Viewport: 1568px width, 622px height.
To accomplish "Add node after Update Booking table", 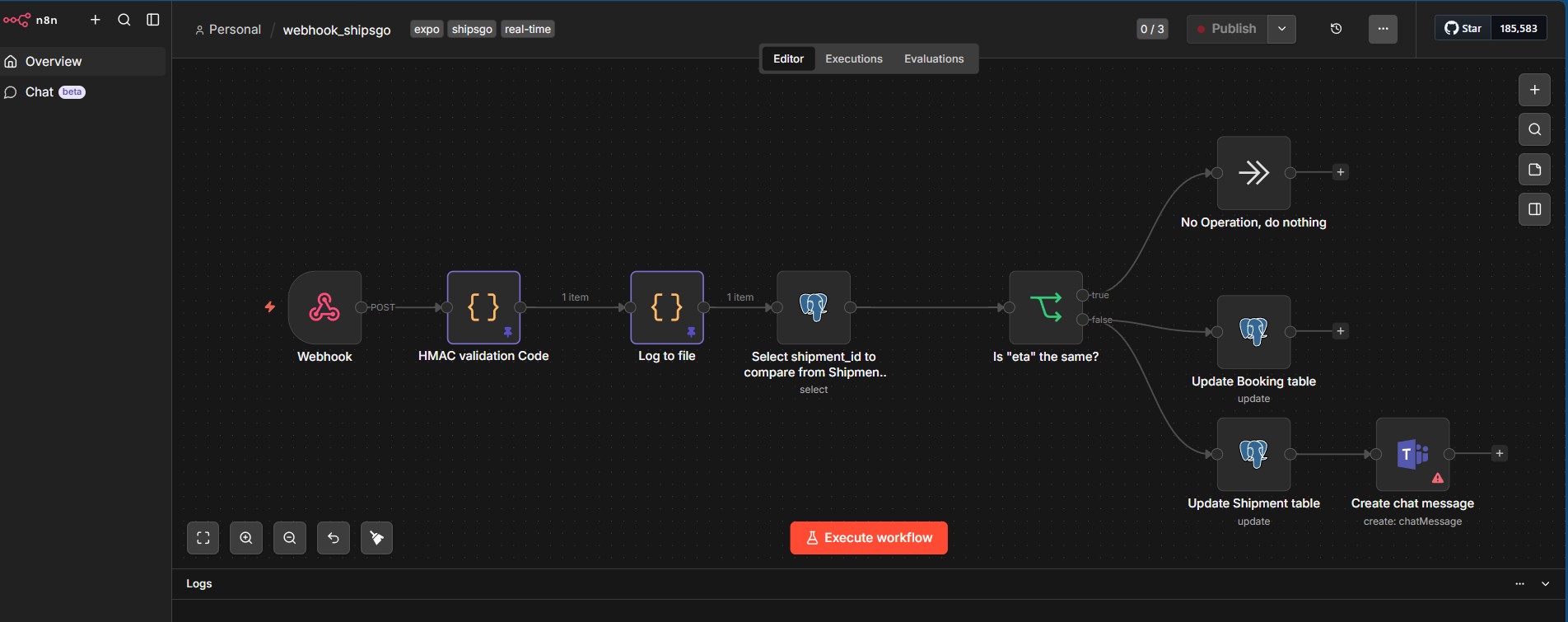I will [1341, 331].
